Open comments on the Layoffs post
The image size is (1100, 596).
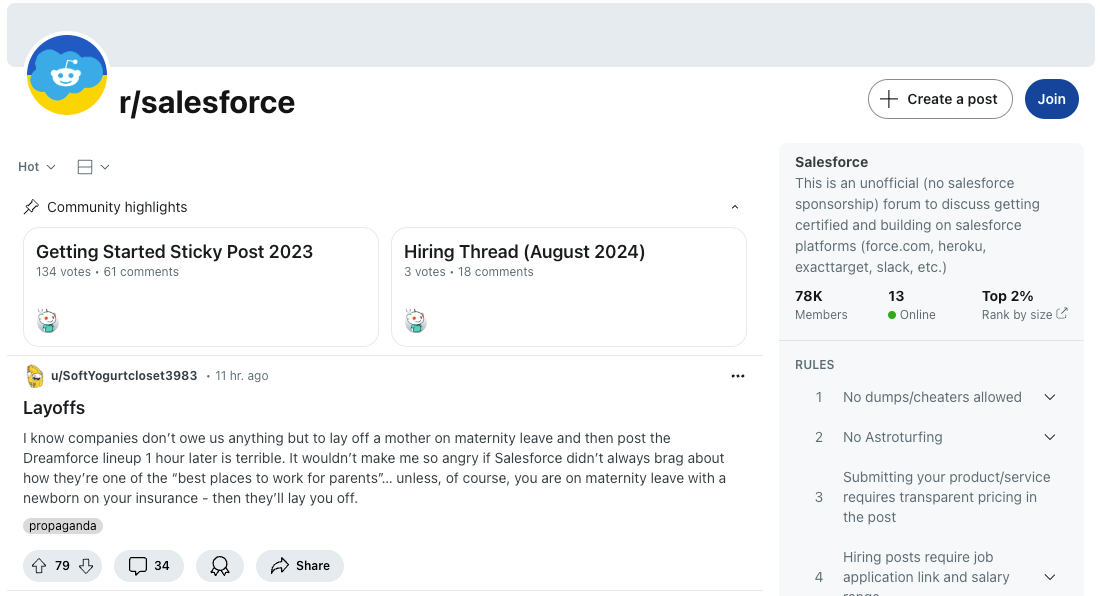pyautogui.click(x=149, y=566)
